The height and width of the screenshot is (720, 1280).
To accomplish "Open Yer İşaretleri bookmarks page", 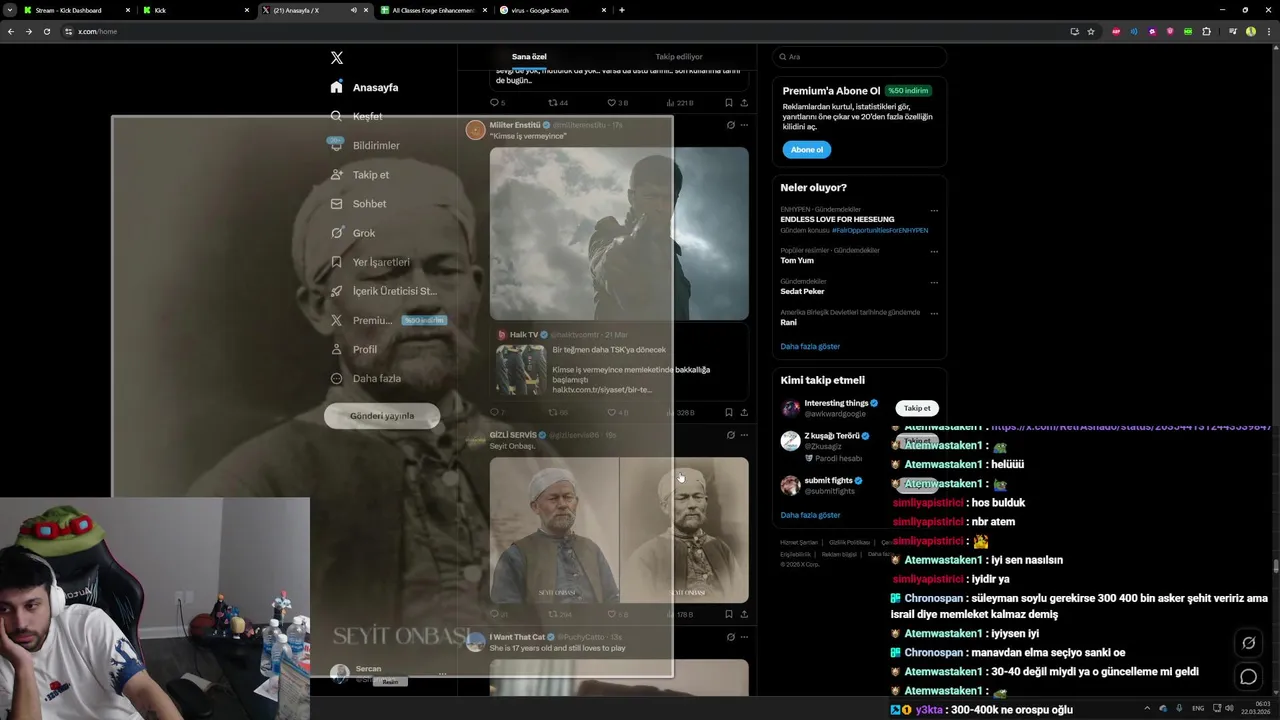I will (x=370, y=262).
